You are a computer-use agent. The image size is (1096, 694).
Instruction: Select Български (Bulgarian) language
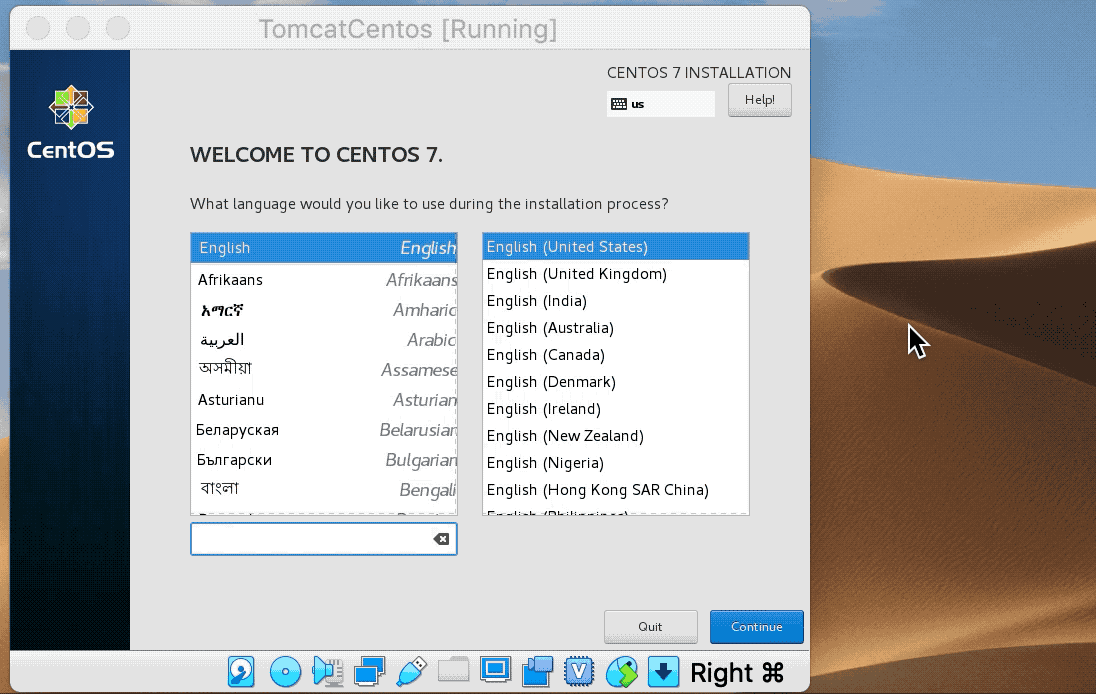pyautogui.click(x=324, y=460)
